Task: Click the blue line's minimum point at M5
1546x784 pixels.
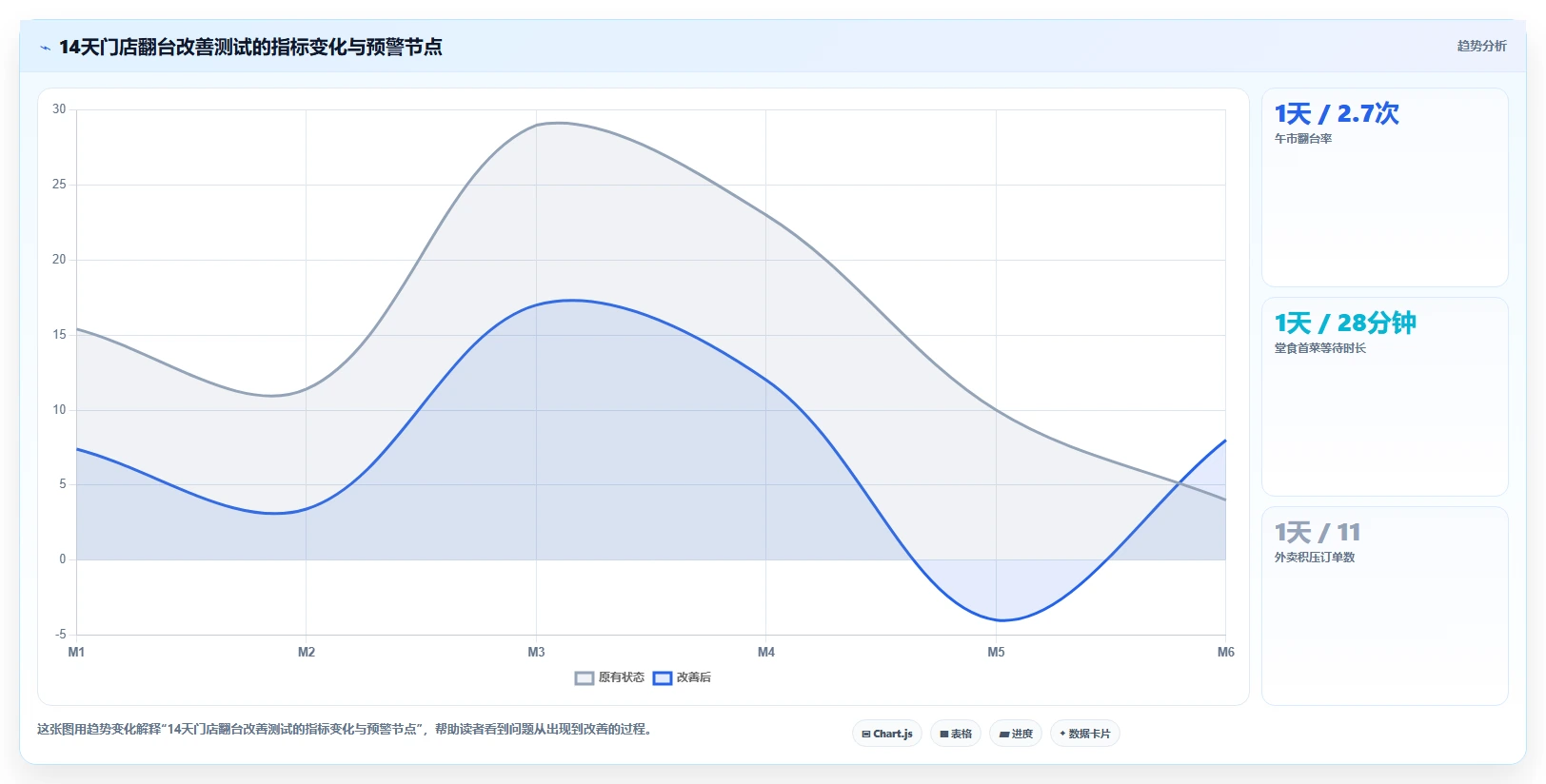Action: 996,619
